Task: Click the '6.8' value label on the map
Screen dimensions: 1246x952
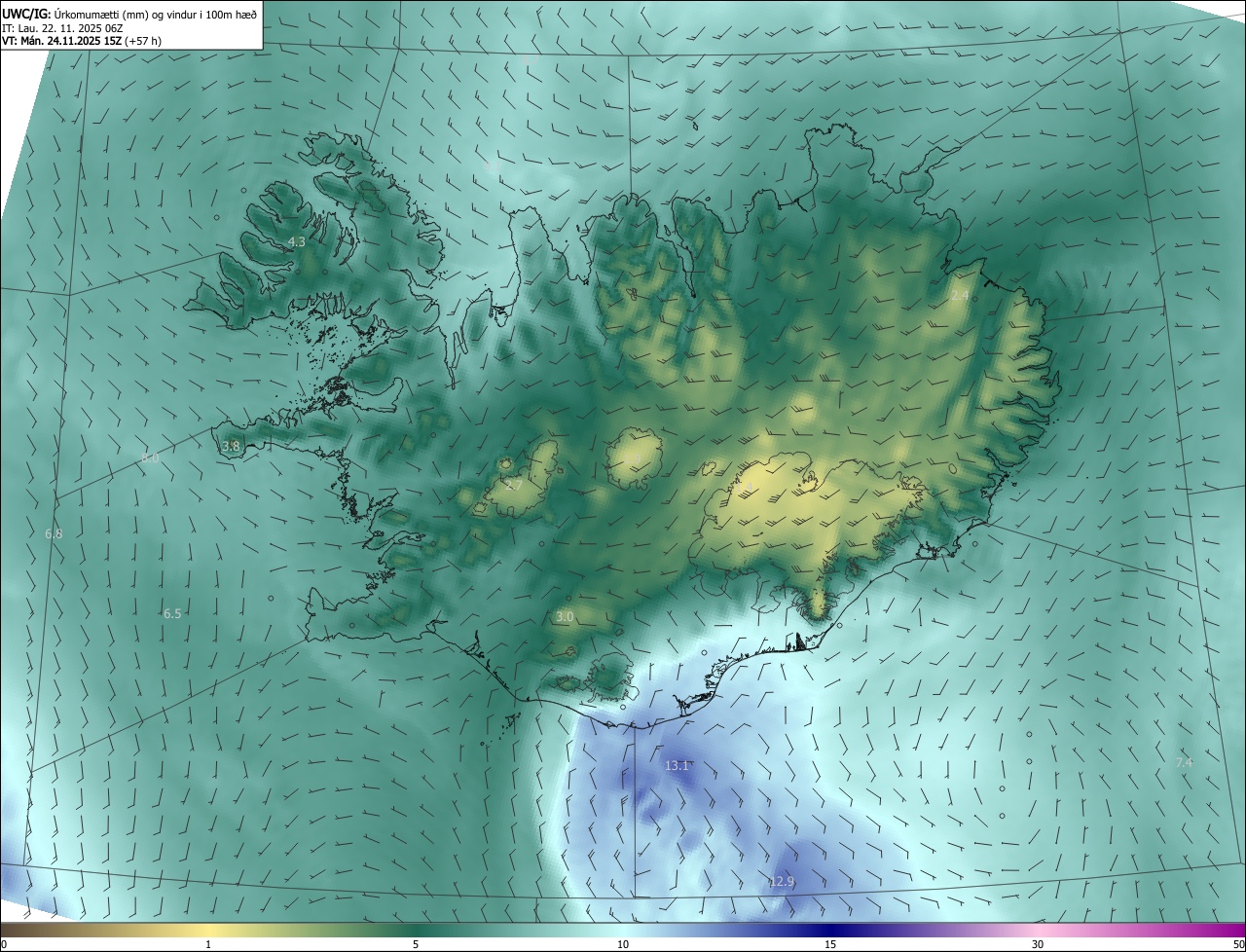Action: (x=54, y=533)
